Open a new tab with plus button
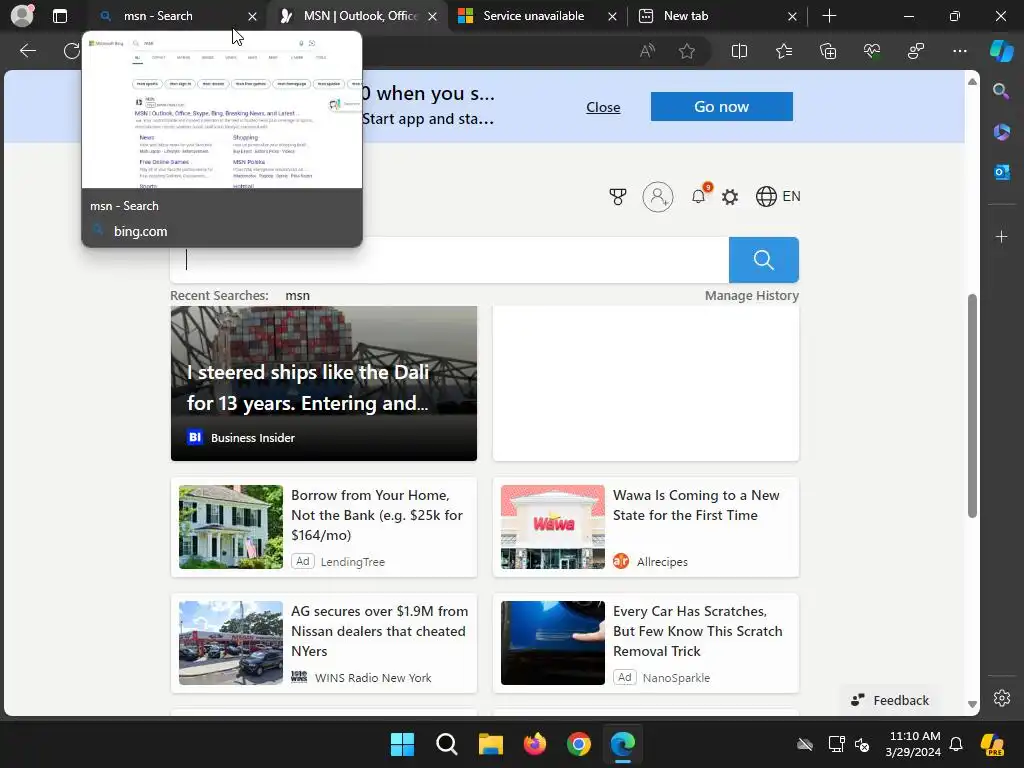This screenshot has width=1024, height=768. (829, 16)
